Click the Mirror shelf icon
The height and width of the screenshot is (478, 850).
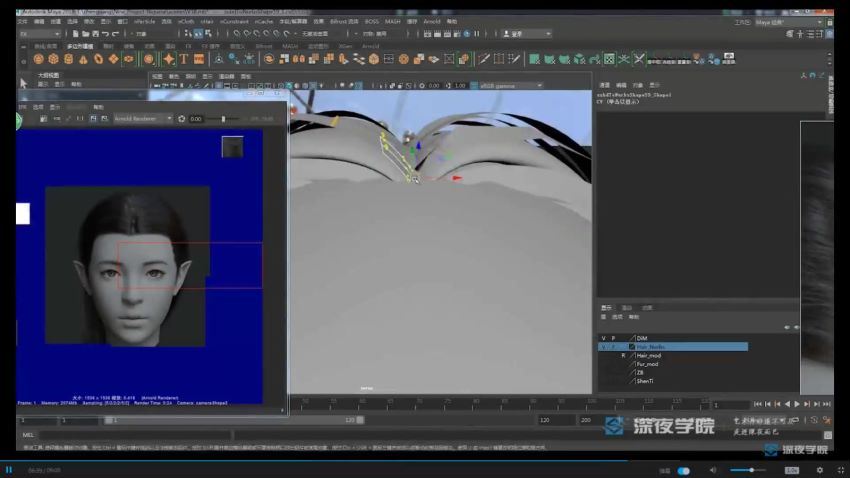pyautogui.click(x=299, y=59)
